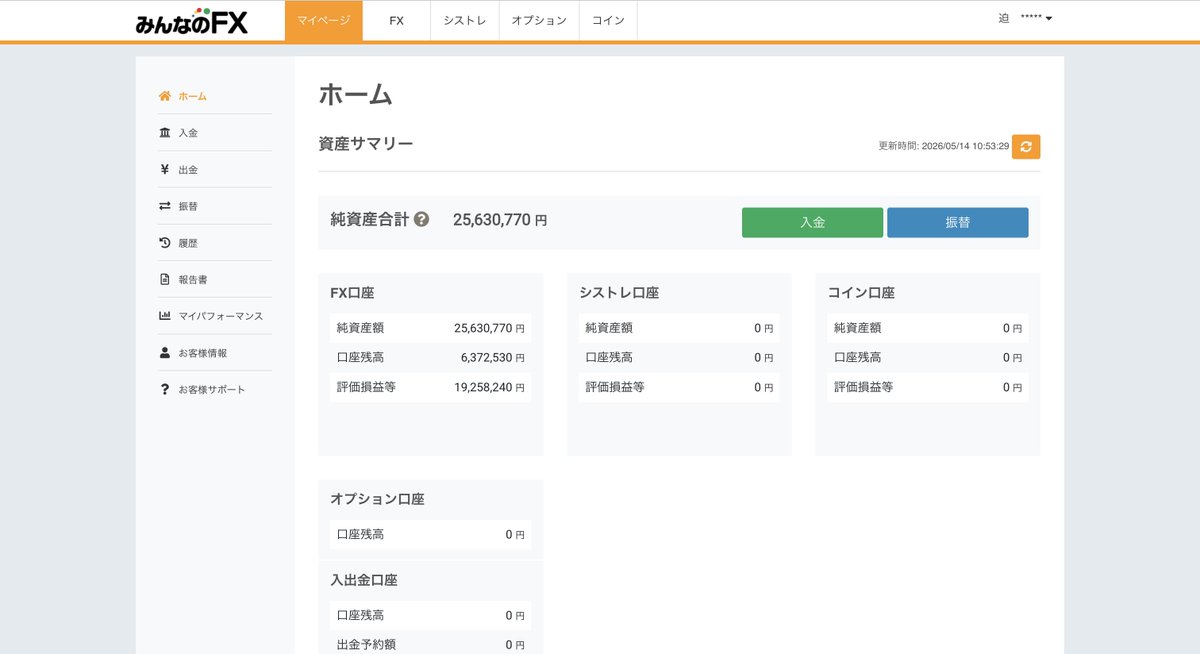Viewport: 1200px width, 654px height.
Task: Select the マイページ tab
Action: [x=324, y=21]
